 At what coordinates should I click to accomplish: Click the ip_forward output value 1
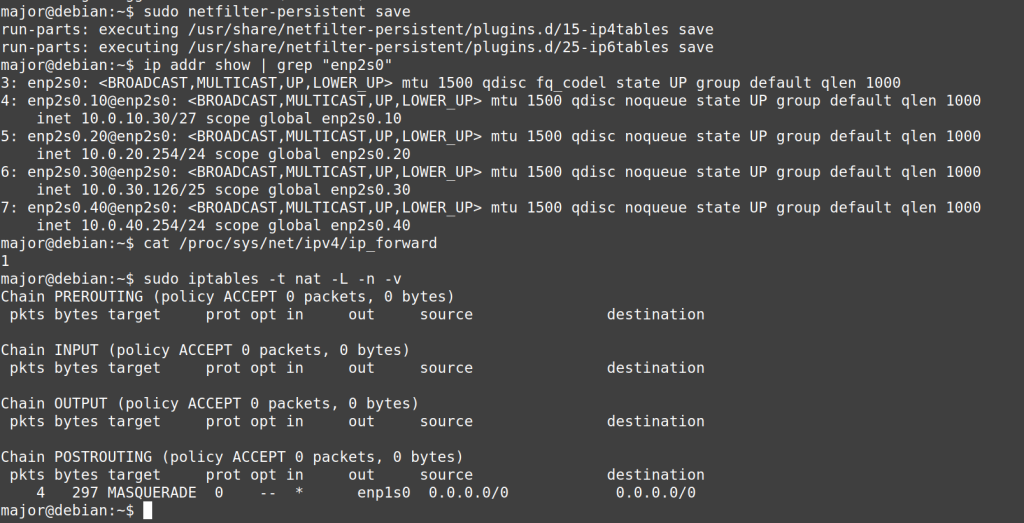(x=5, y=261)
